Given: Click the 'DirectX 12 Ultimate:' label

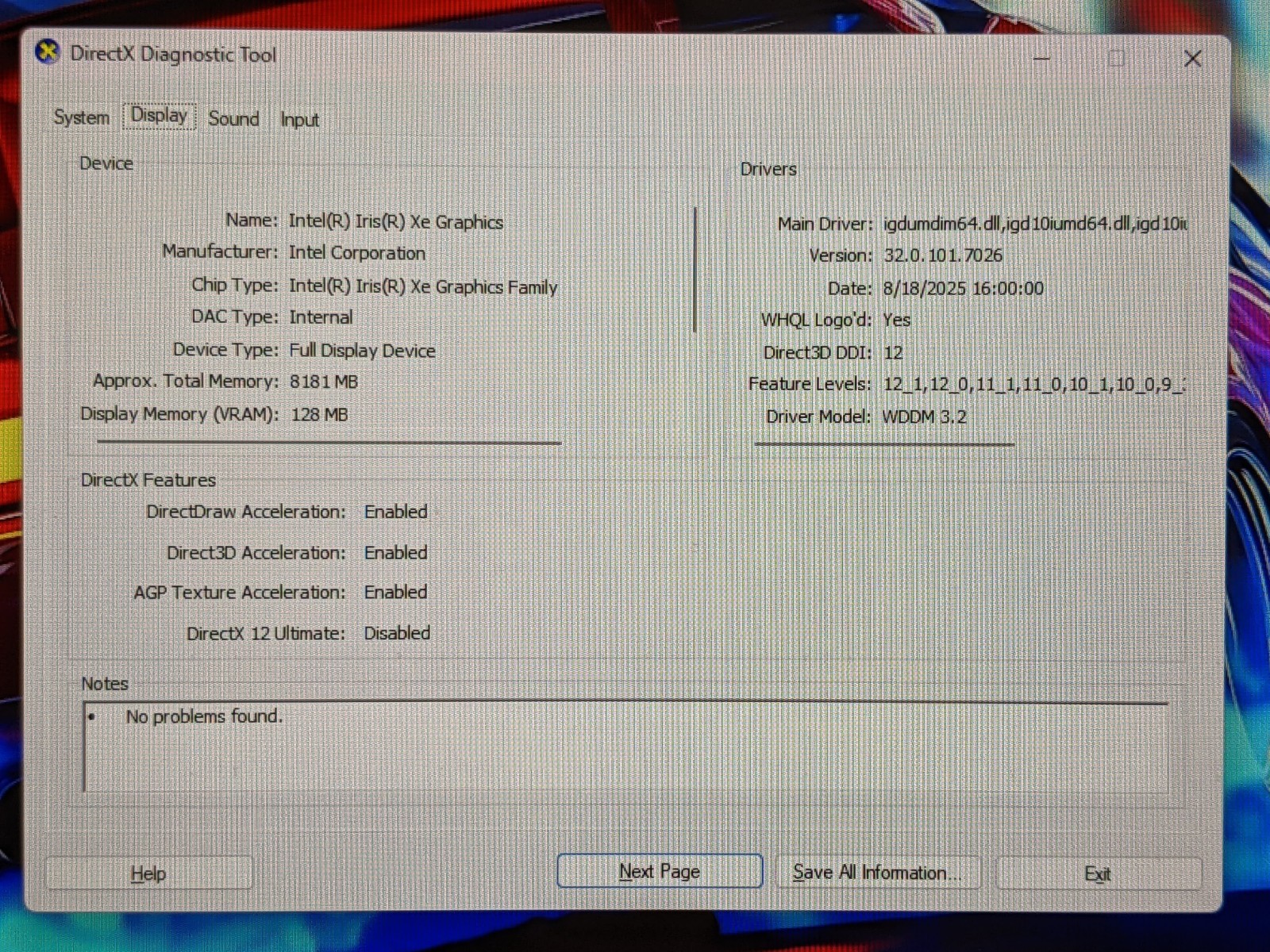Looking at the screenshot, I should [266, 634].
